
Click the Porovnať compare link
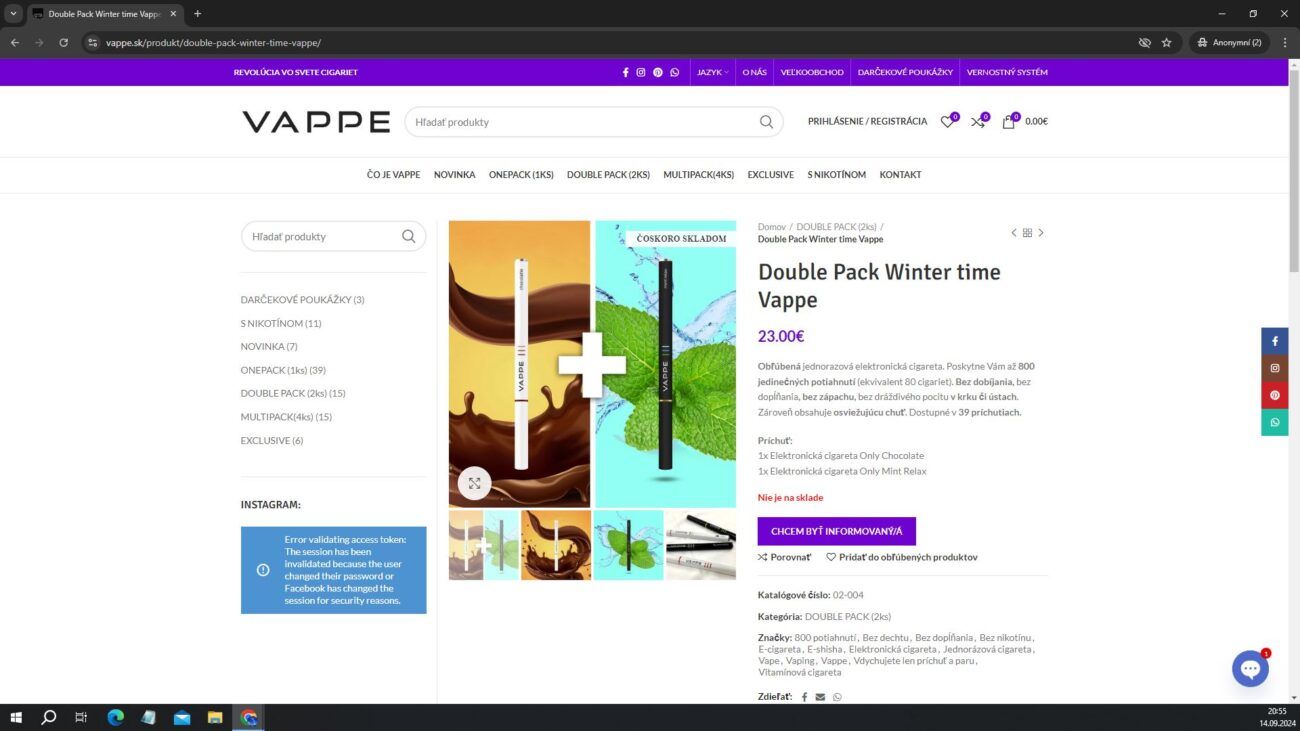coord(785,557)
